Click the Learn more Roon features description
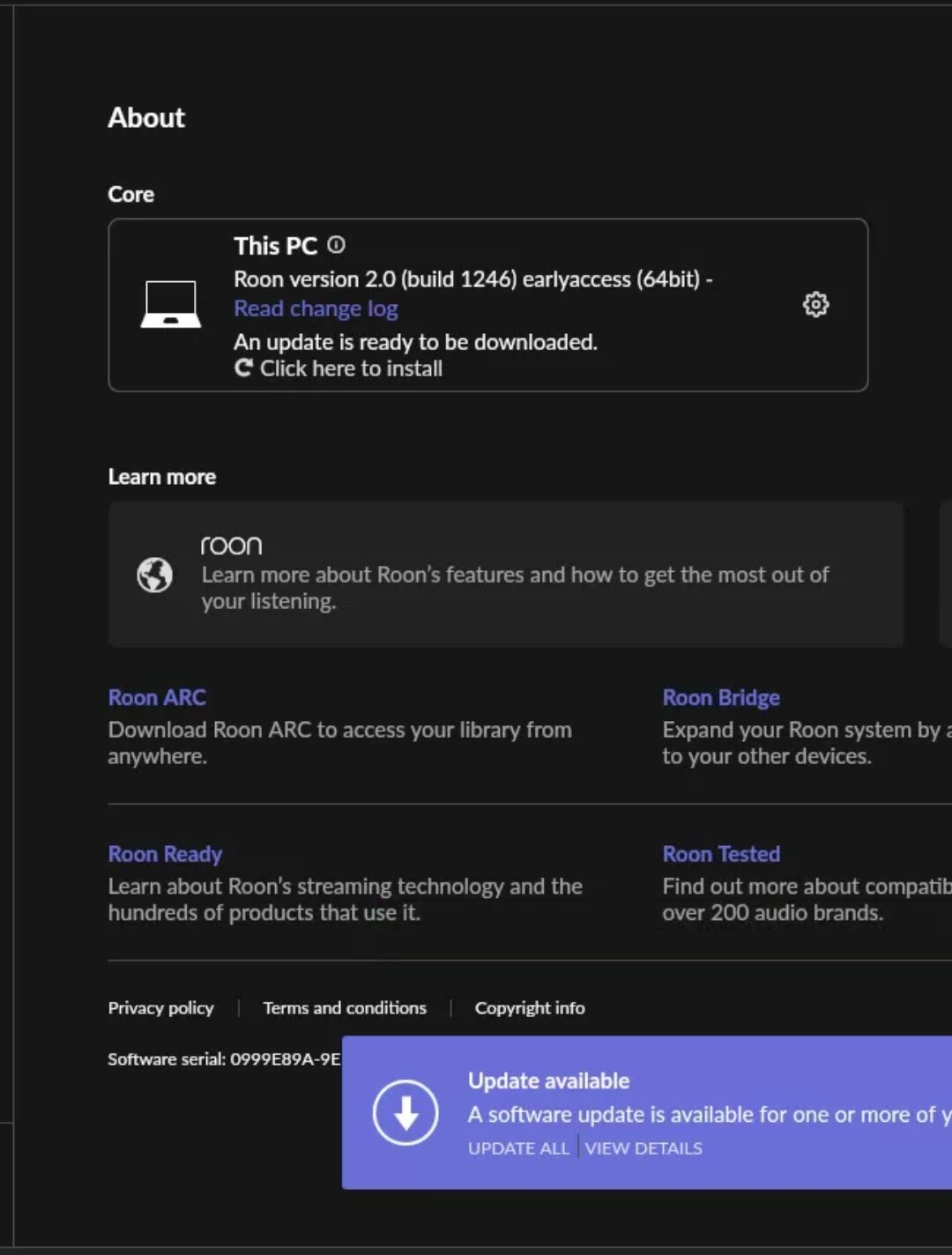This screenshot has height=1255, width=952. [515, 588]
